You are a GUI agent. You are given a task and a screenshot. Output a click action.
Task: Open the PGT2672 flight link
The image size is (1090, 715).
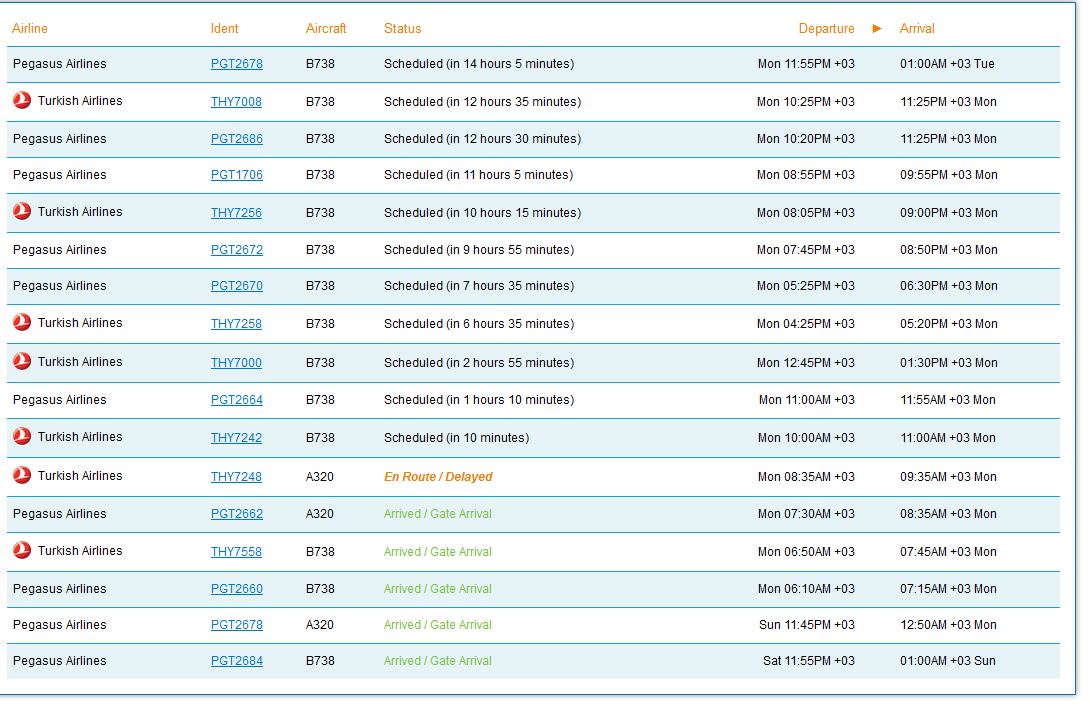point(237,250)
